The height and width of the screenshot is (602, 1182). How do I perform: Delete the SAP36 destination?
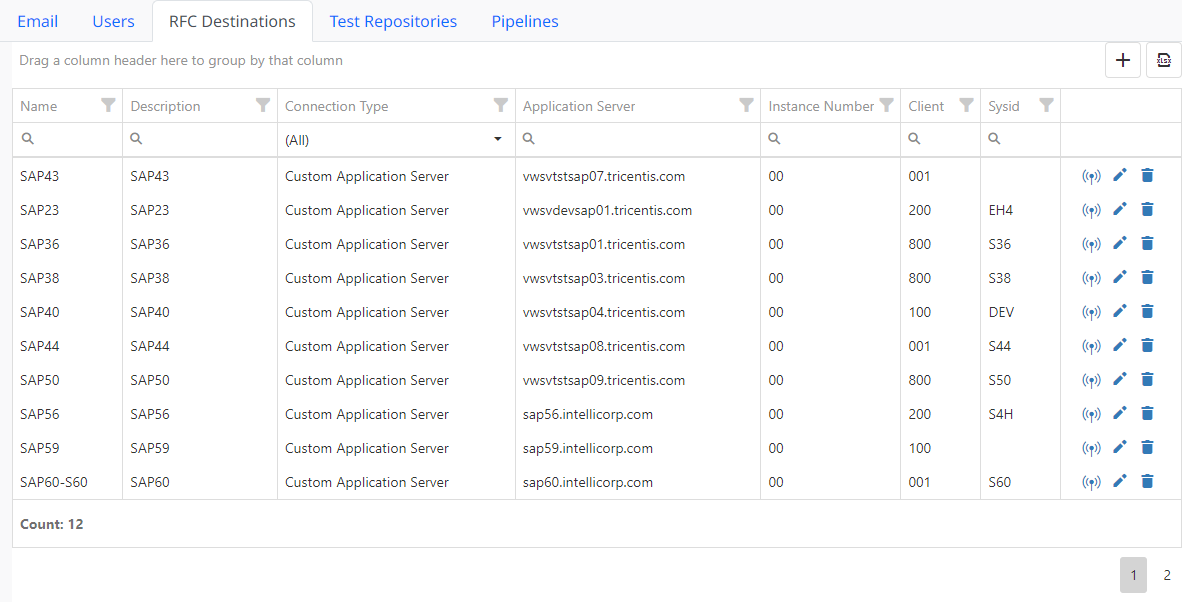pyautogui.click(x=1147, y=244)
